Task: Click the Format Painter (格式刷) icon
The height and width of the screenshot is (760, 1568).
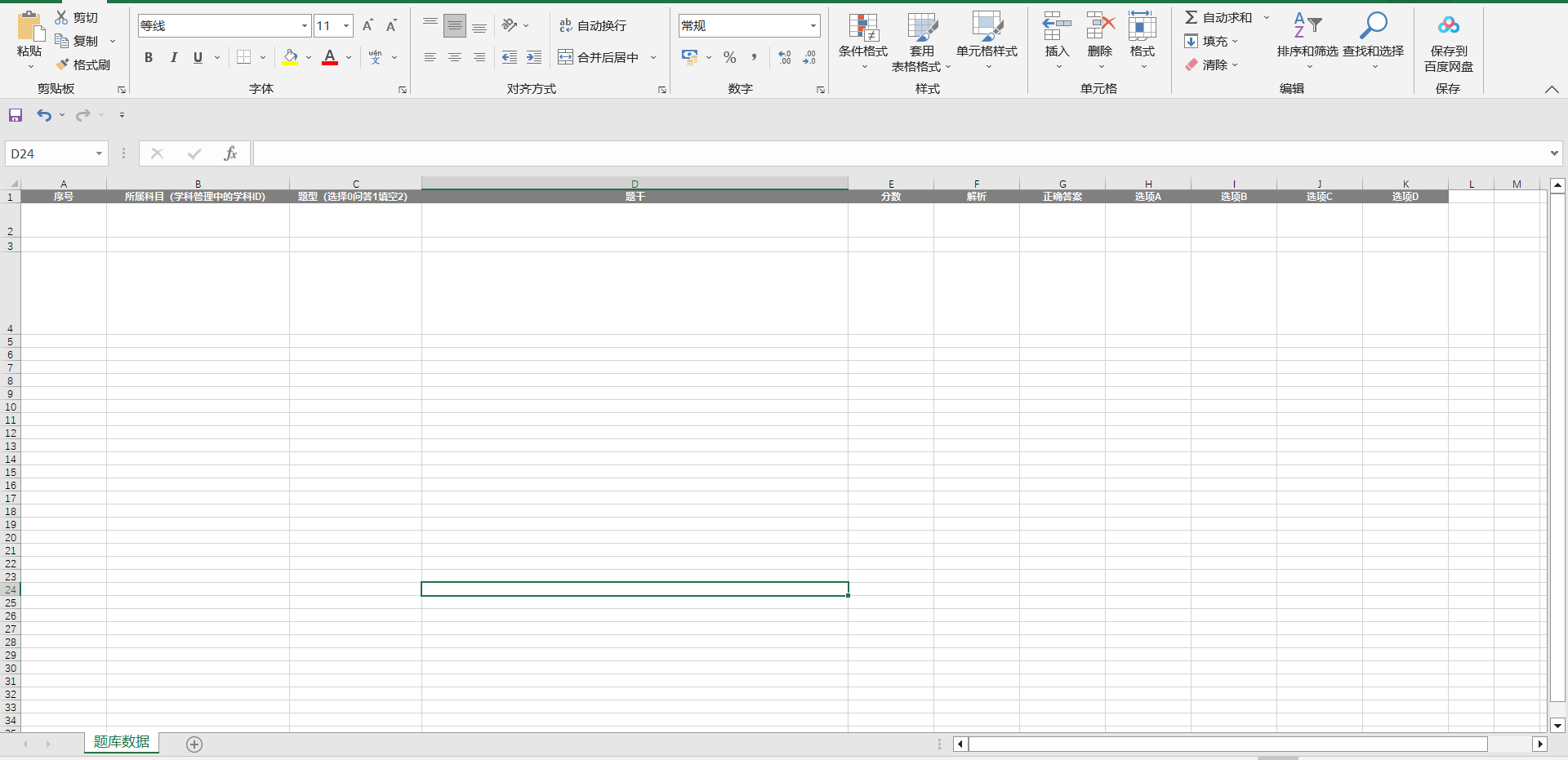Action: (x=63, y=64)
